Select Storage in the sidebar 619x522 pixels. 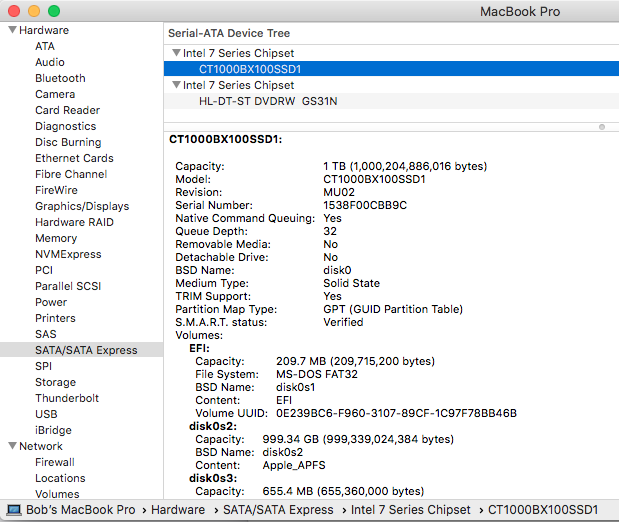point(55,382)
